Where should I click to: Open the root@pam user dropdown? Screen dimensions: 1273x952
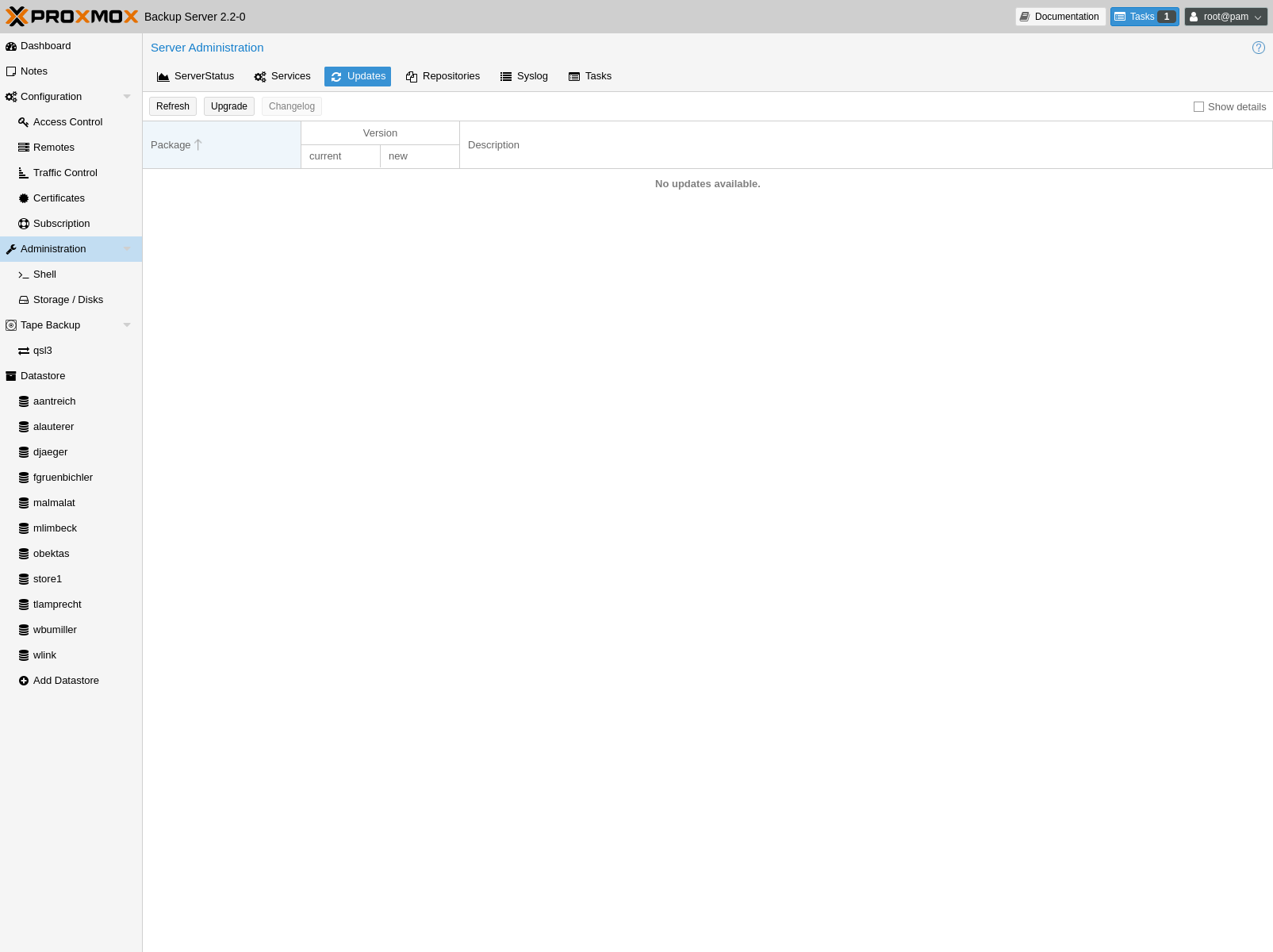coord(1225,17)
